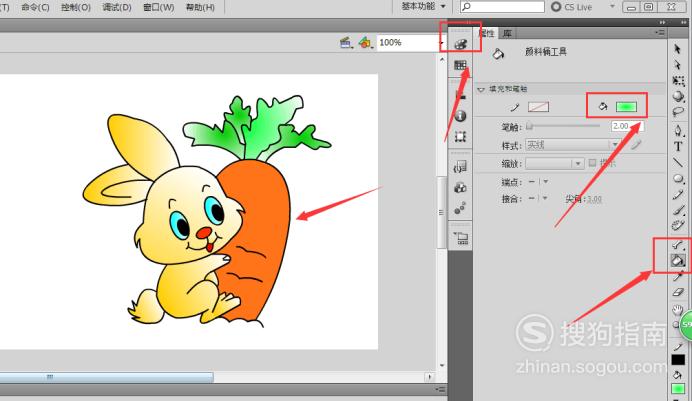Open the Transform panel icon

460,136
